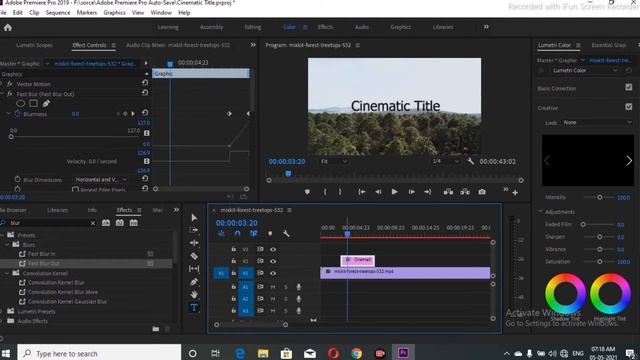
Task: Toggle V2 track output eye
Action: 273,261
